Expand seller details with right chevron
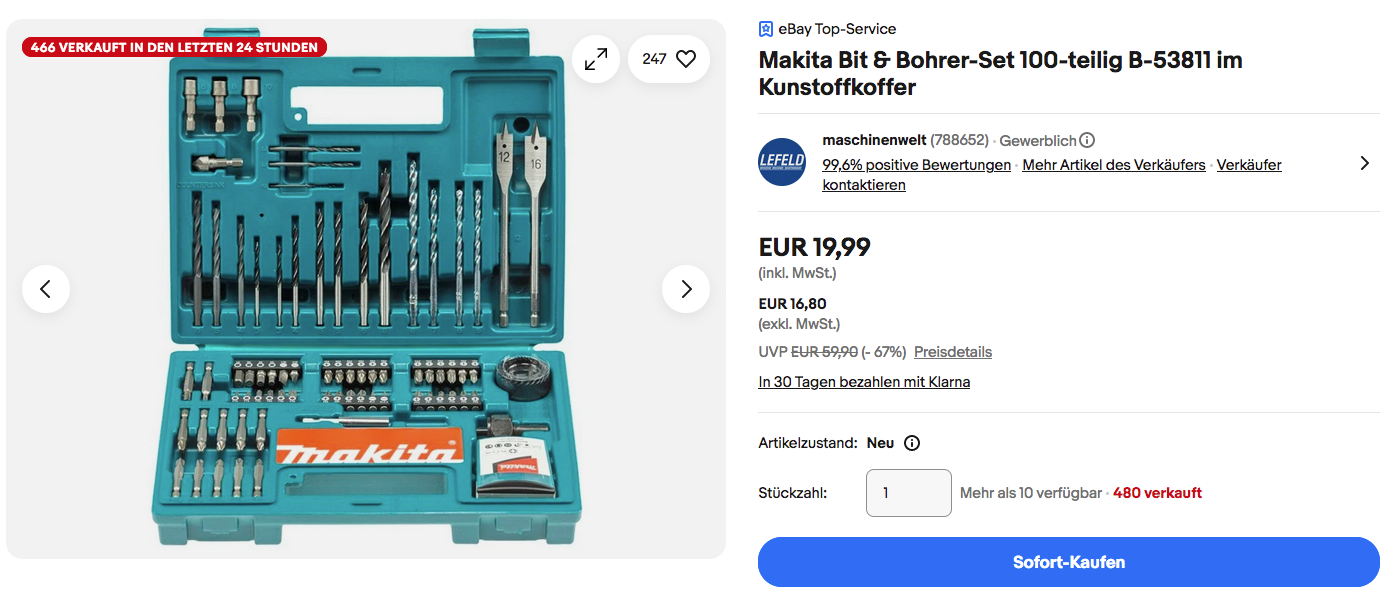This screenshot has width=1396, height=589. point(1365,163)
